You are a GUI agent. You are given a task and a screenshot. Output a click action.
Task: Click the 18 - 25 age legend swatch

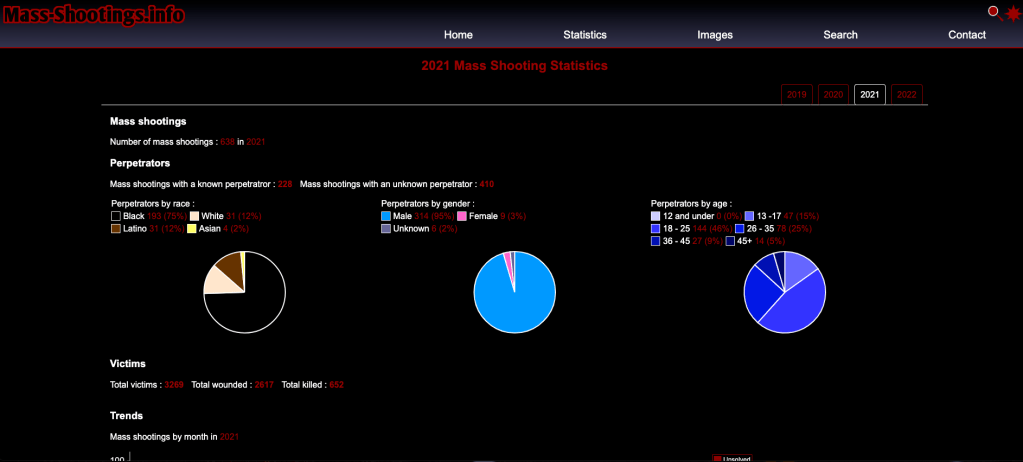point(656,229)
